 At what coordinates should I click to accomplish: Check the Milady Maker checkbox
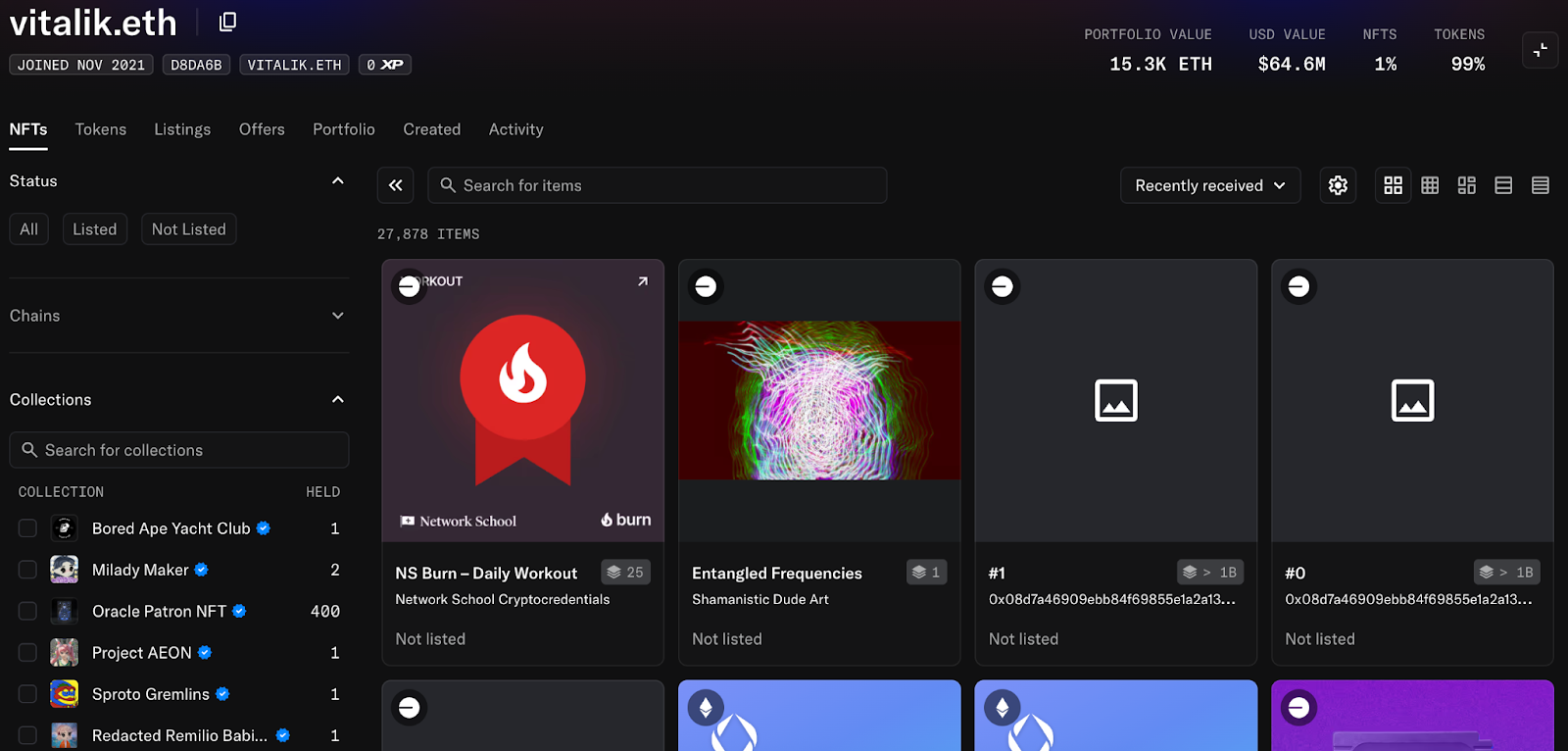click(x=27, y=570)
